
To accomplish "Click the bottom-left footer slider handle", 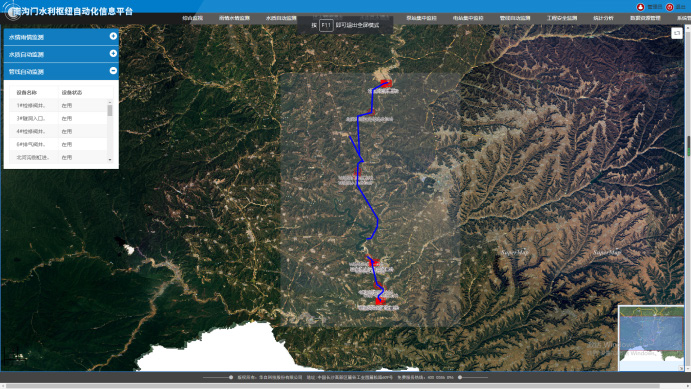I will click(231, 377).
